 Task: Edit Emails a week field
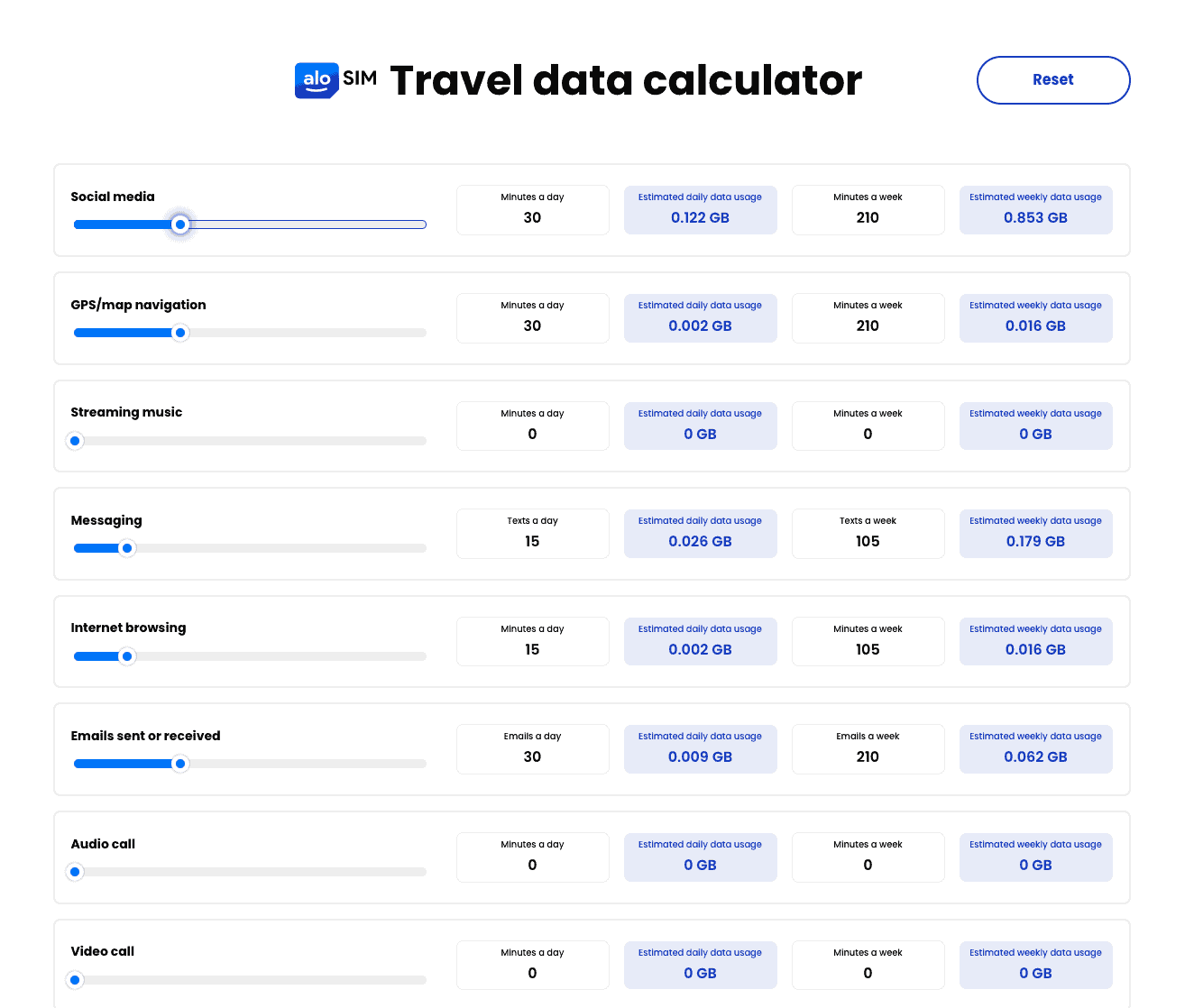point(868,756)
